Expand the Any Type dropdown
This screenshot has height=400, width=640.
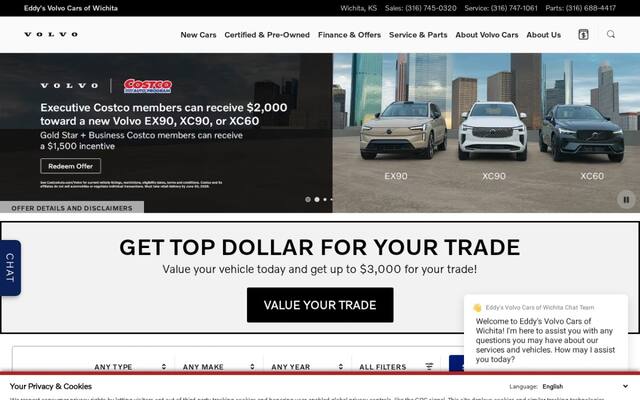pyautogui.click(x=130, y=367)
